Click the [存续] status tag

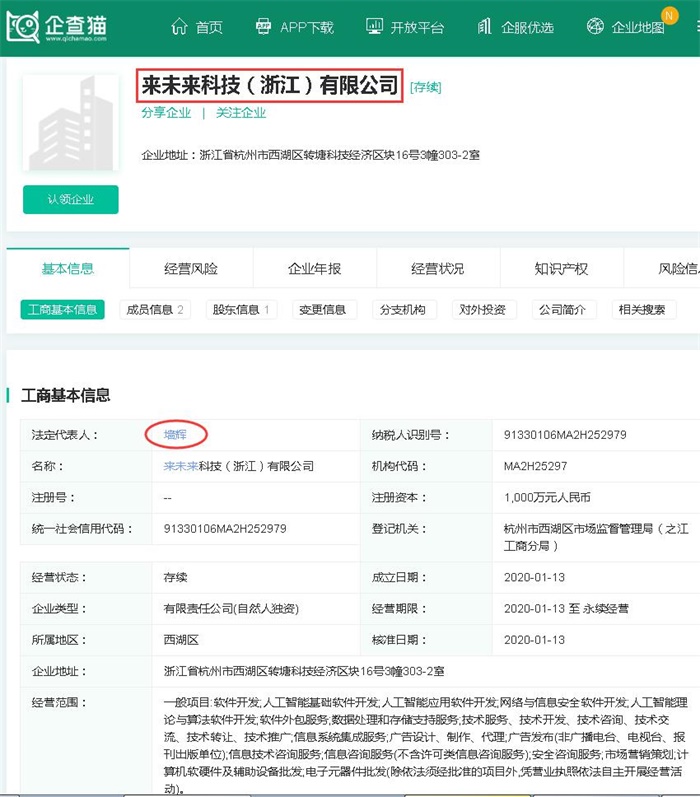(426, 87)
